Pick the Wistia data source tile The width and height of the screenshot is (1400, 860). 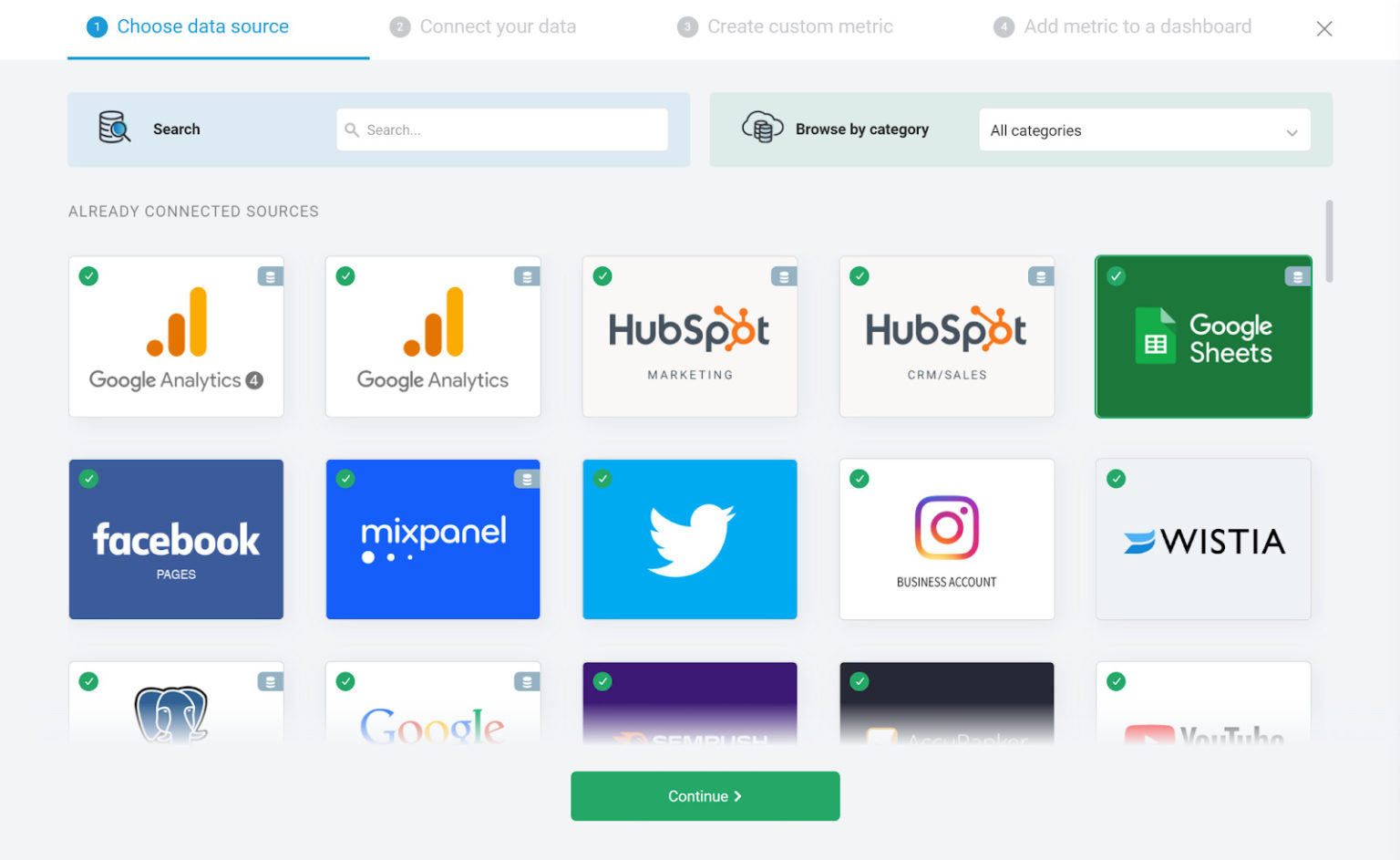coord(1203,540)
